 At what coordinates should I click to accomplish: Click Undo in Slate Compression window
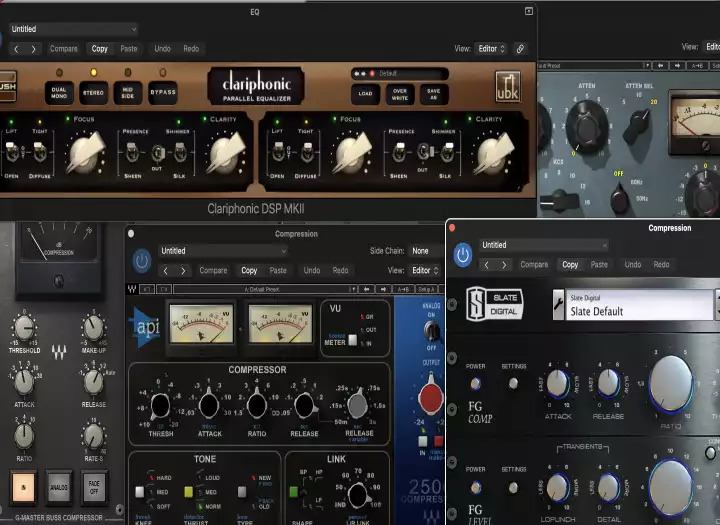(x=632, y=265)
